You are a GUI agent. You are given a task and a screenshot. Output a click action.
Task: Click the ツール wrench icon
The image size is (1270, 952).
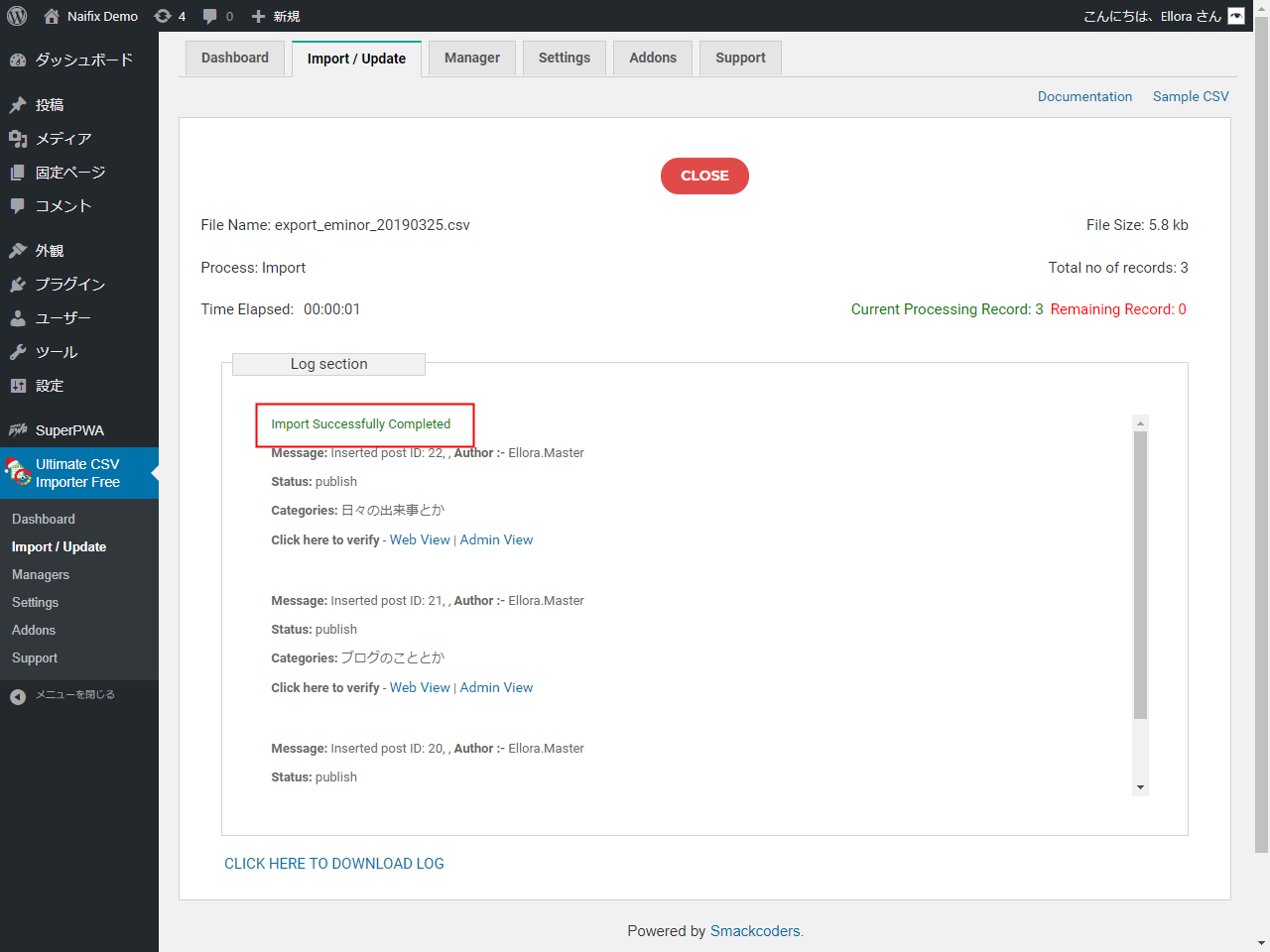[x=18, y=352]
